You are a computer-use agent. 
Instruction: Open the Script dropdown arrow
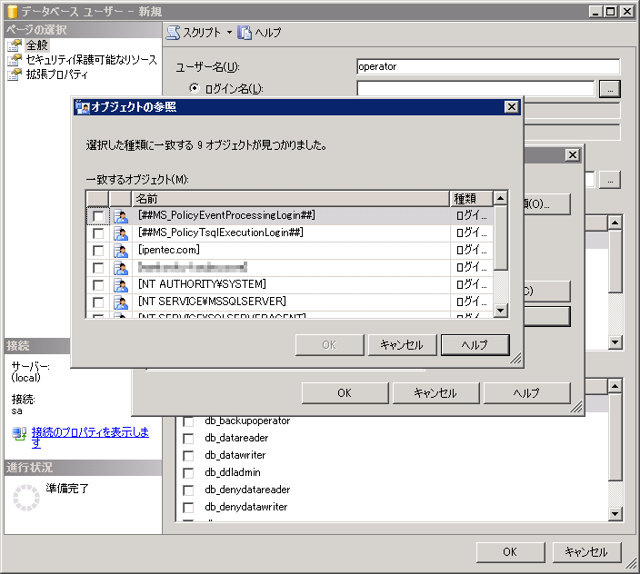pos(229,33)
